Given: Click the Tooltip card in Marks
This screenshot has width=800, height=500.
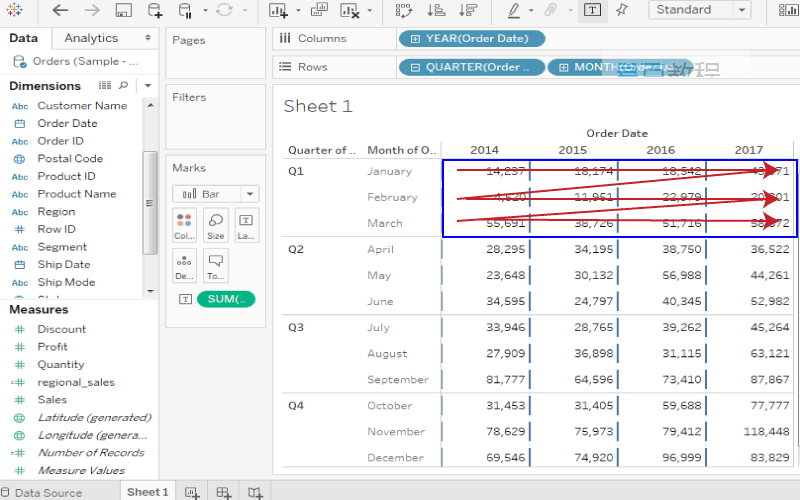Looking at the screenshot, I should pos(215,266).
